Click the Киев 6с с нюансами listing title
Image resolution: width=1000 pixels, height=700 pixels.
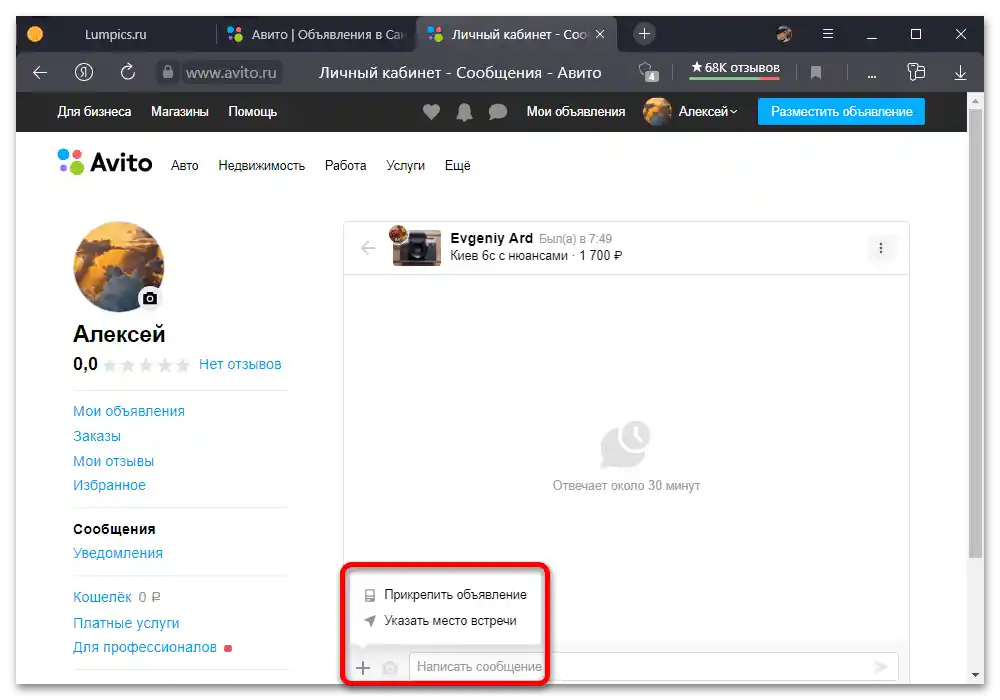(x=509, y=256)
